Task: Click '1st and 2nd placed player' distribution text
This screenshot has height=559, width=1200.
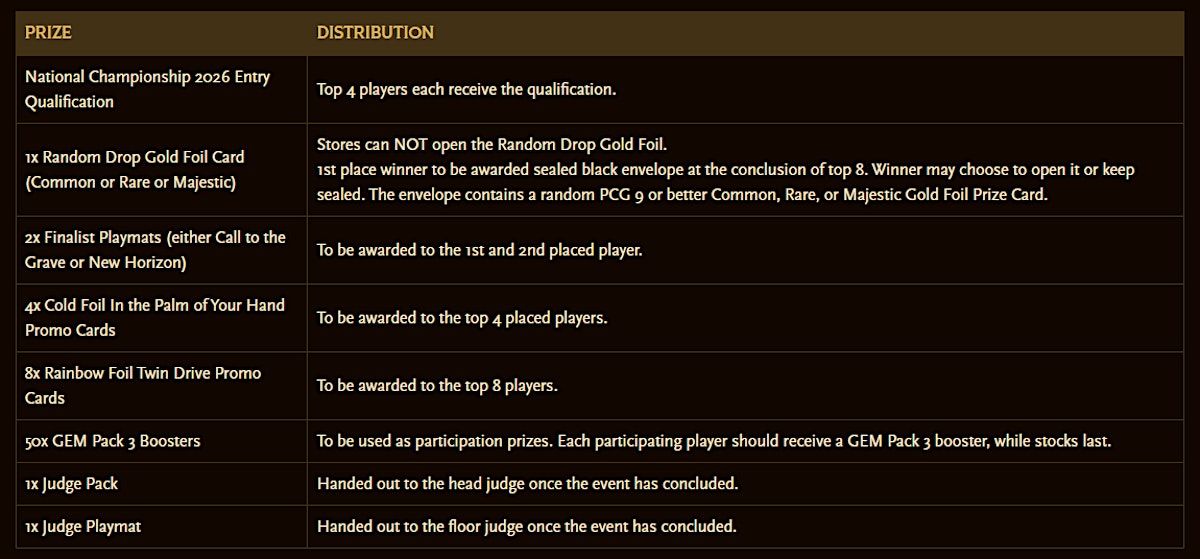Action: (479, 249)
